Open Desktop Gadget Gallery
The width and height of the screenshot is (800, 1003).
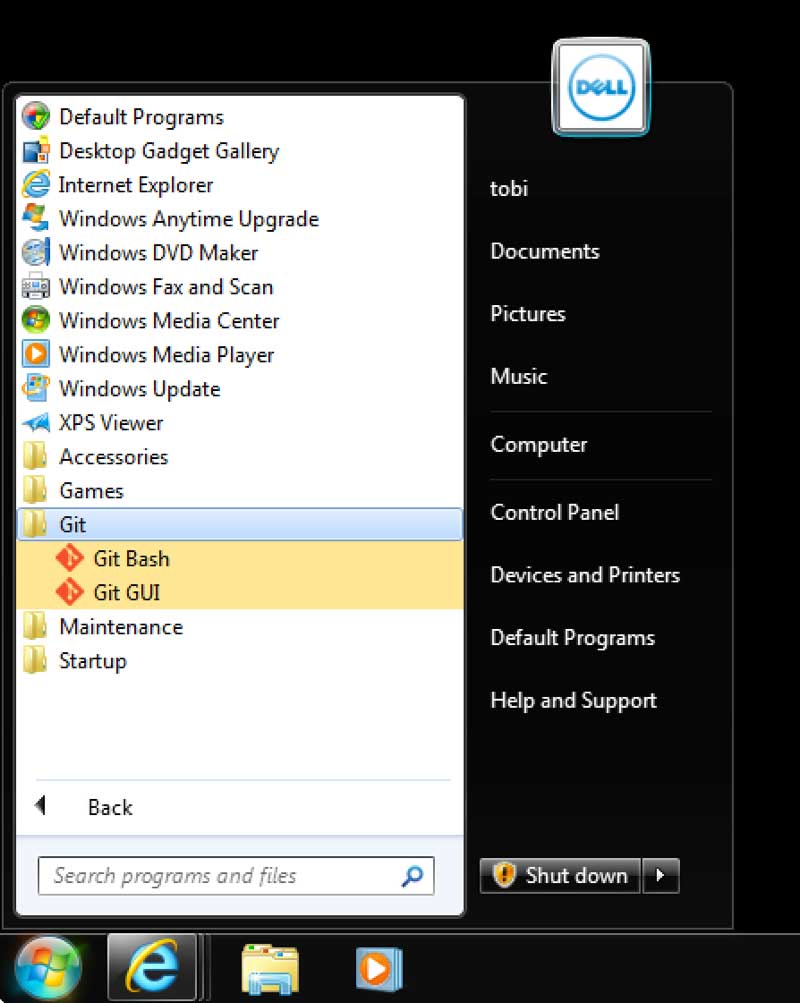(x=168, y=151)
